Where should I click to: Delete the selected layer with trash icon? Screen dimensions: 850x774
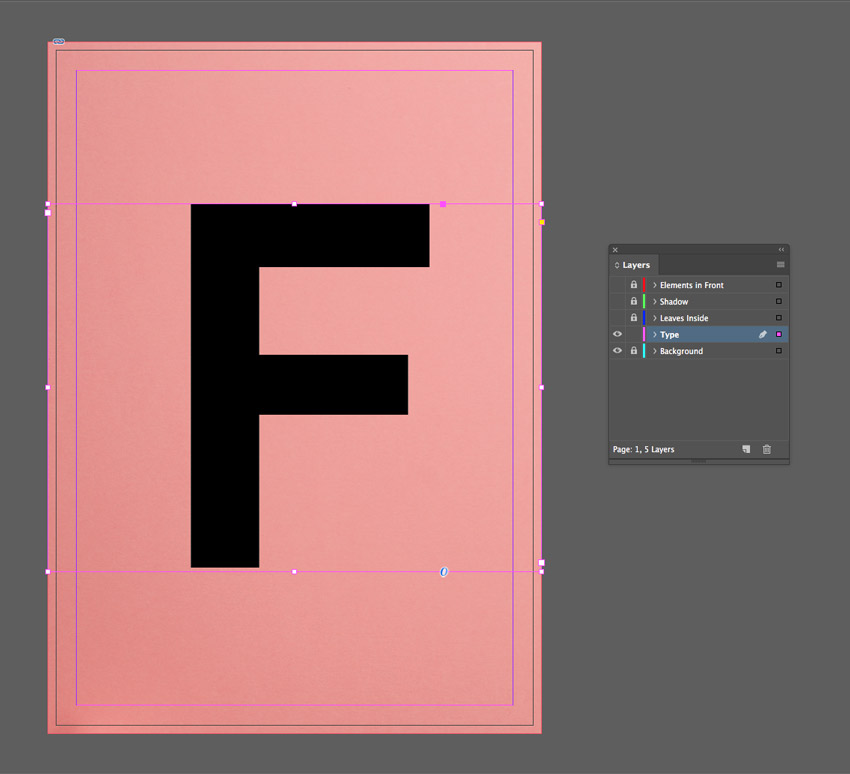click(767, 449)
